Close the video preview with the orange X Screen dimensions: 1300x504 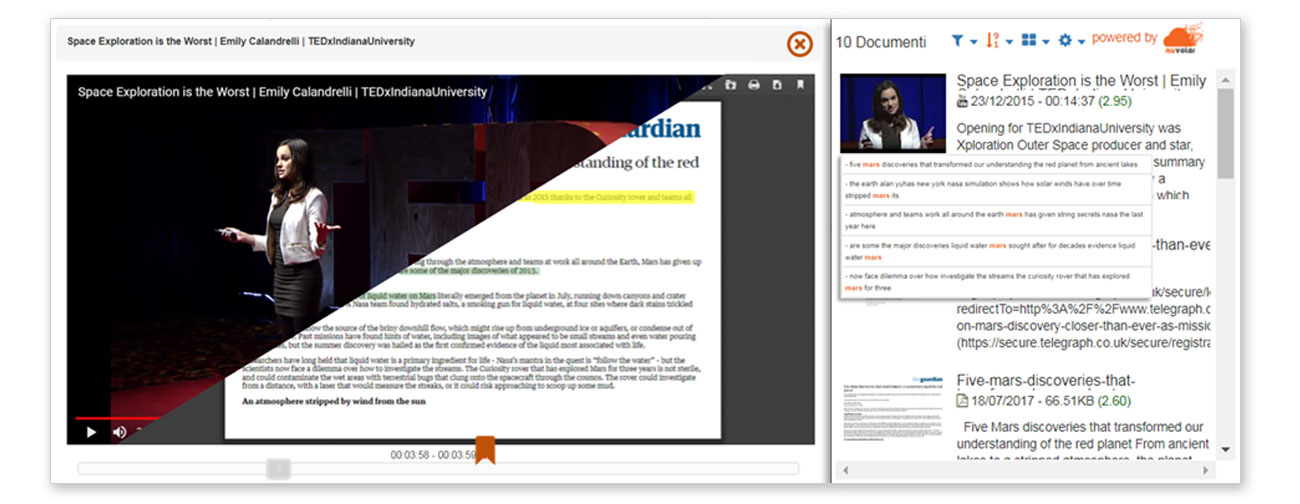pyautogui.click(x=799, y=44)
